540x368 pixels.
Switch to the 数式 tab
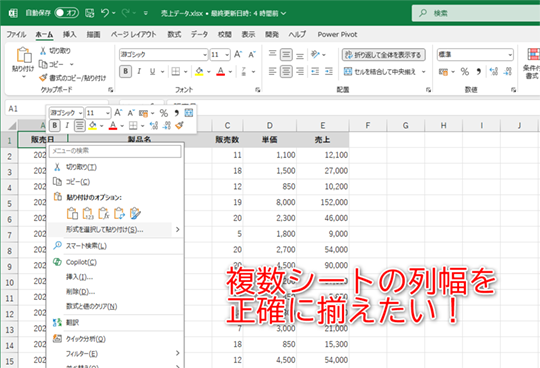174,34
